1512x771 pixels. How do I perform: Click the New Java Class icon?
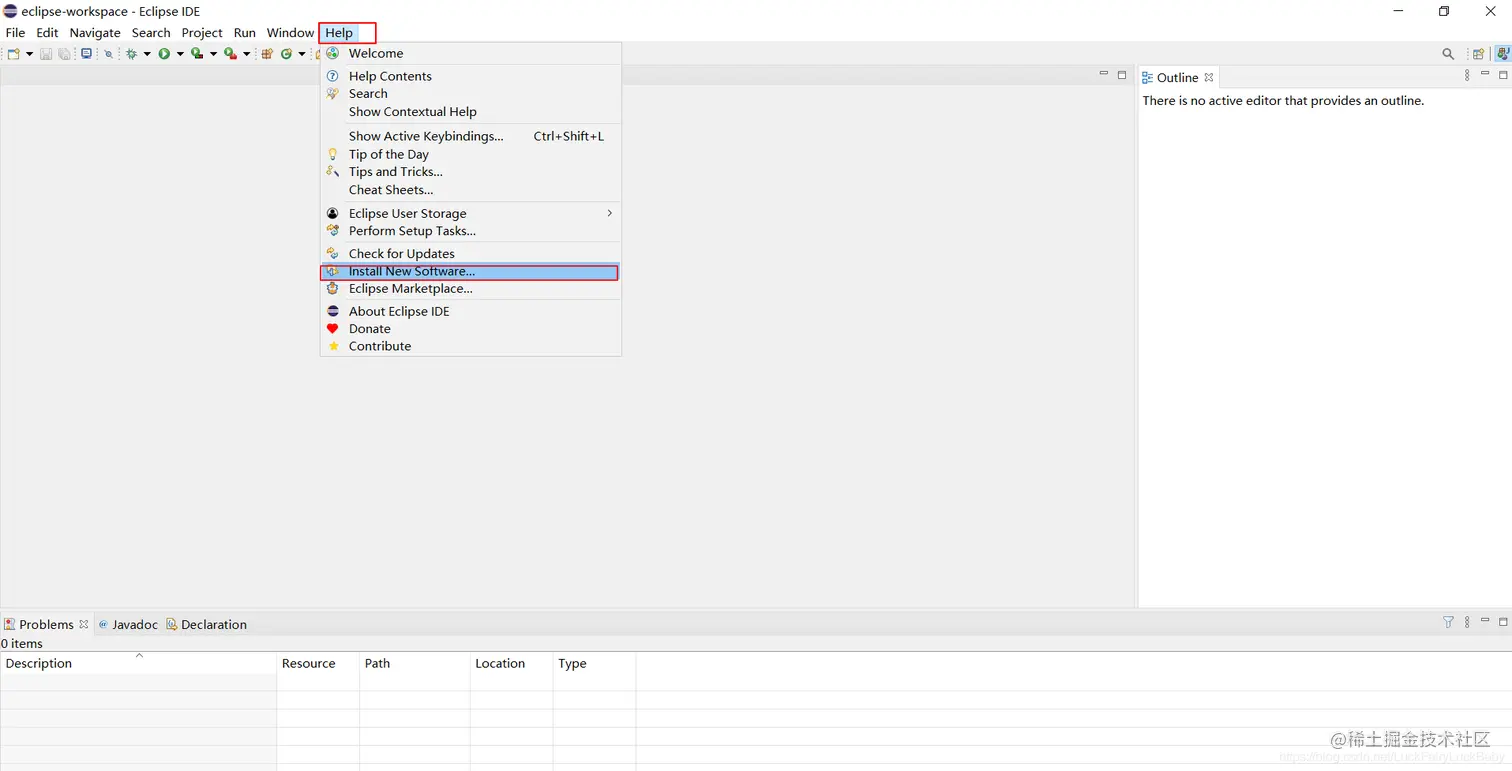tap(286, 54)
